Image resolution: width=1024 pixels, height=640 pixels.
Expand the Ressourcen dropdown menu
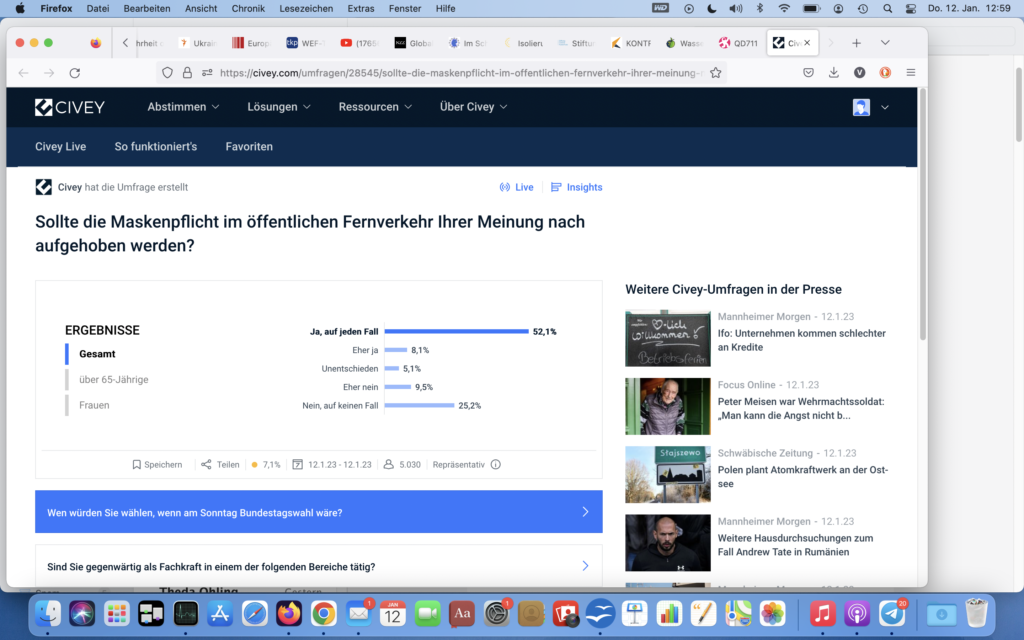pos(376,107)
